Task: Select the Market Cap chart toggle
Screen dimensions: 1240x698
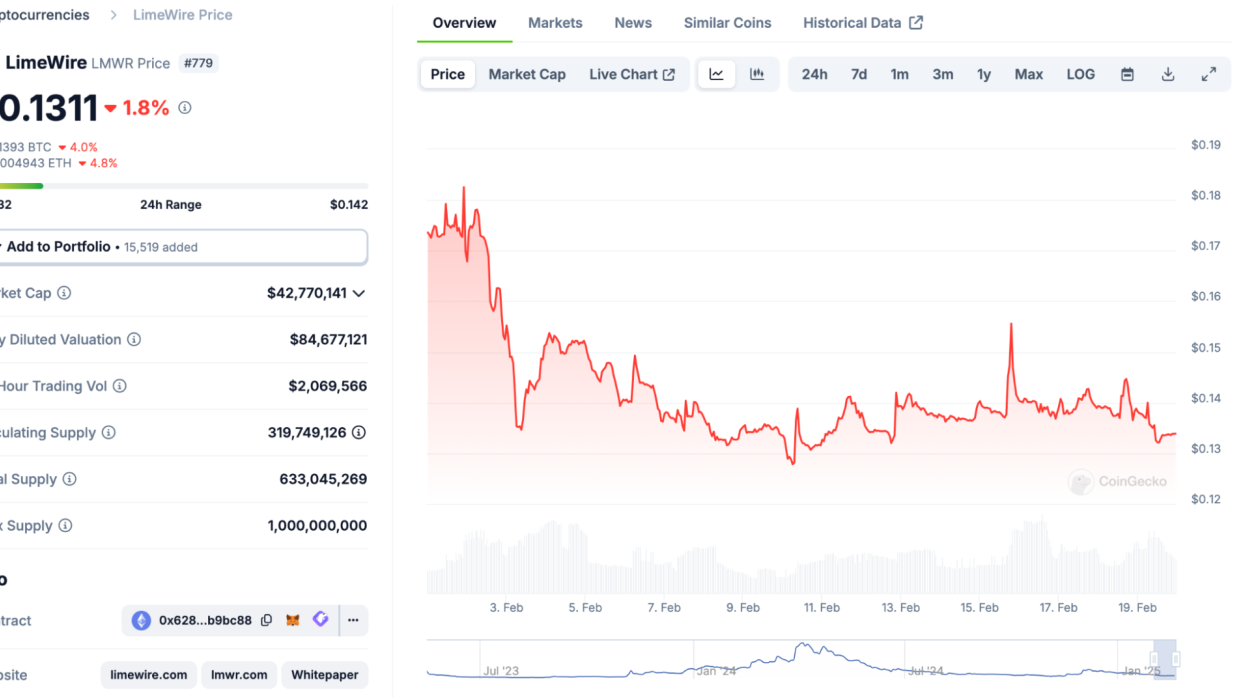Action: (x=527, y=74)
